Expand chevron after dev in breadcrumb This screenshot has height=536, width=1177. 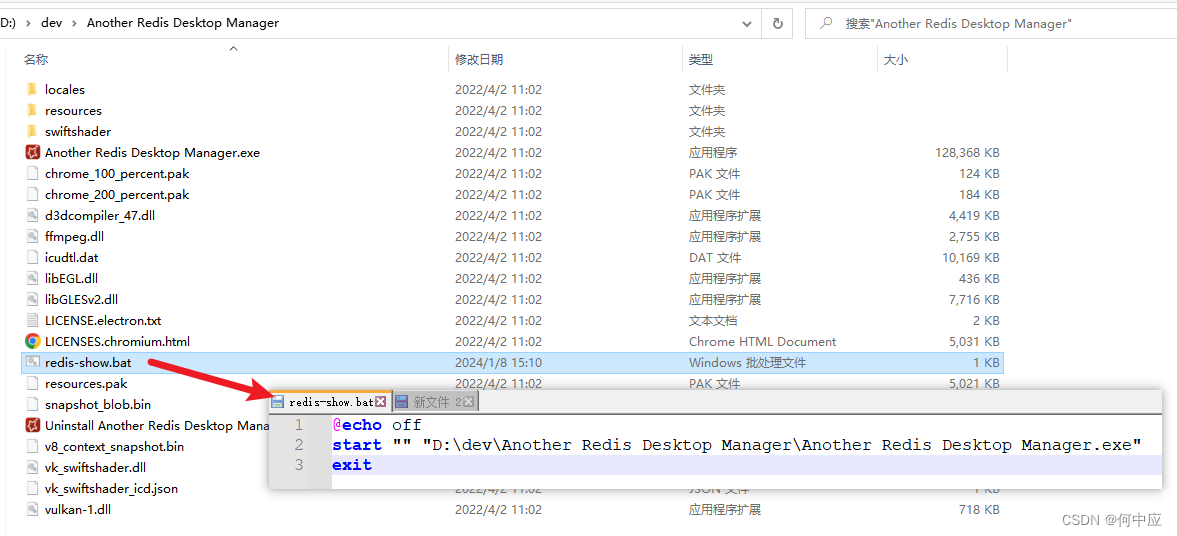coord(74,23)
